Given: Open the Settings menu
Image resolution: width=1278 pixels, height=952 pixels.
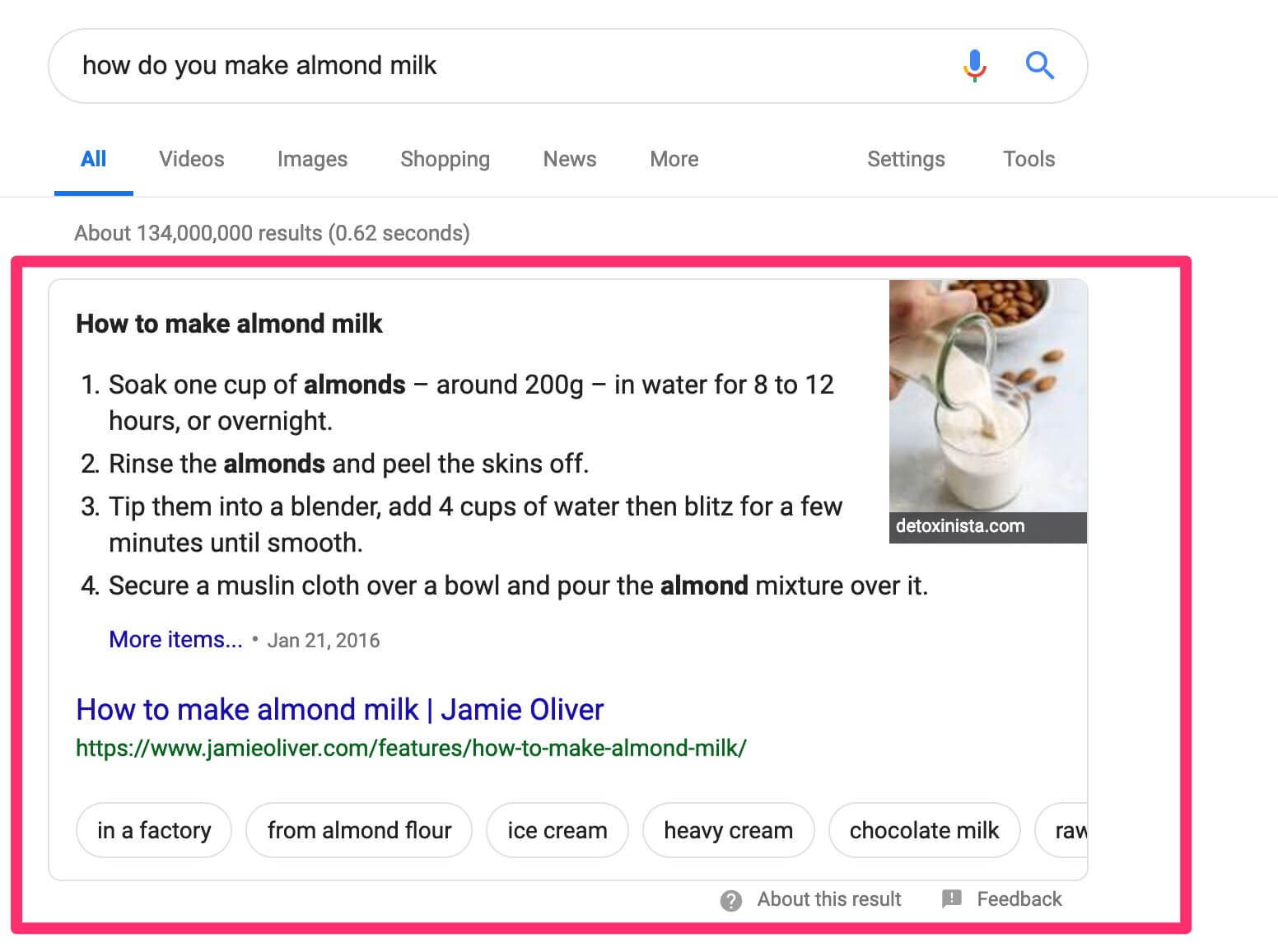Looking at the screenshot, I should click(x=906, y=159).
